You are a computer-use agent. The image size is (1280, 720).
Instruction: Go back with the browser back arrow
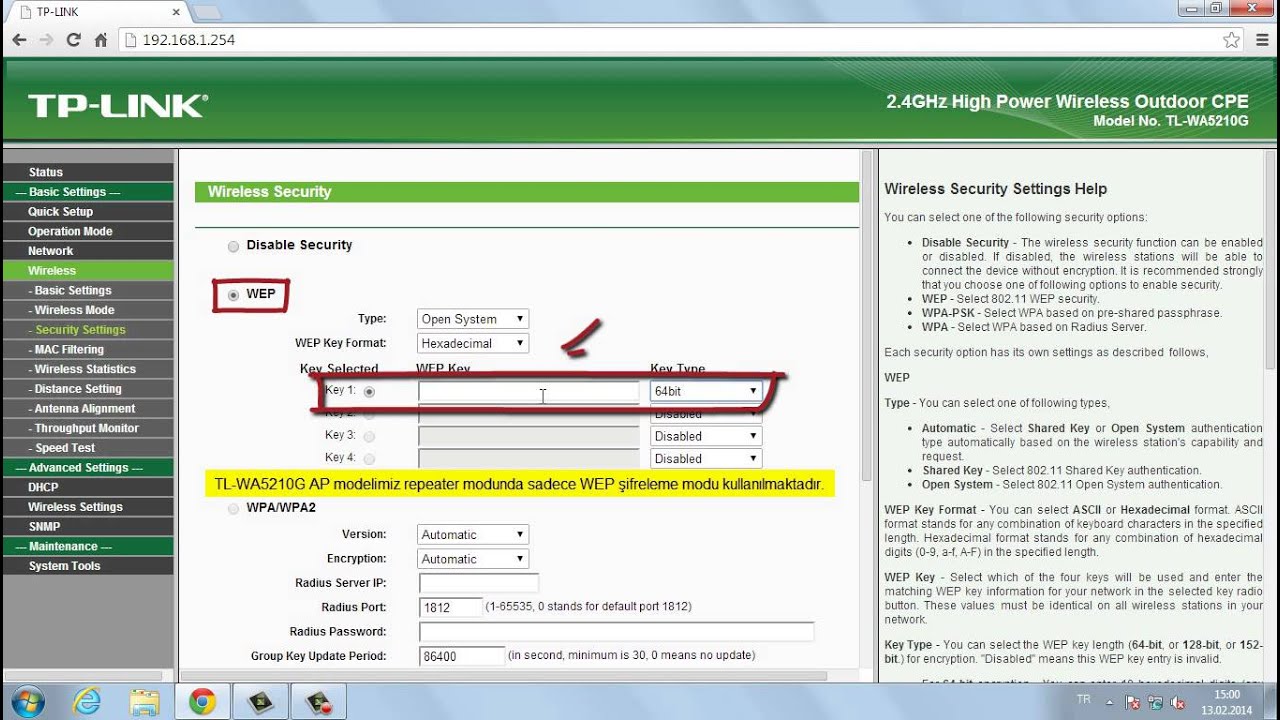19,40
